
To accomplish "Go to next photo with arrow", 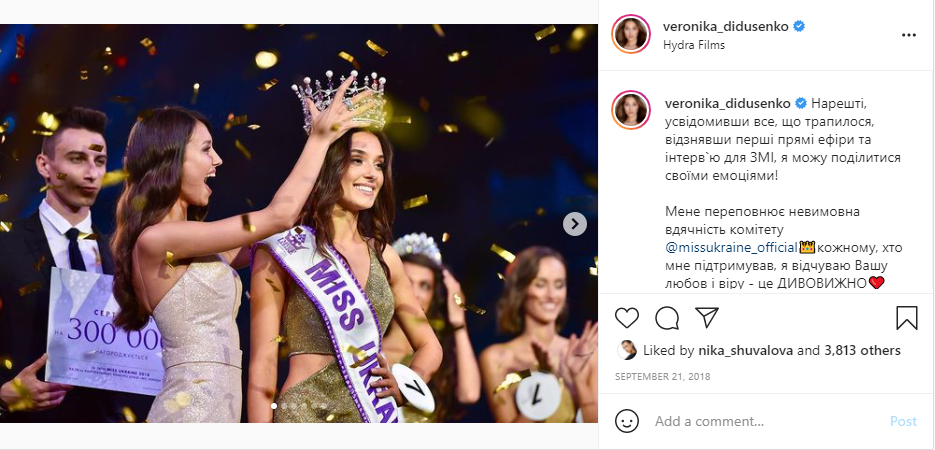I will (x=574, y=224).
